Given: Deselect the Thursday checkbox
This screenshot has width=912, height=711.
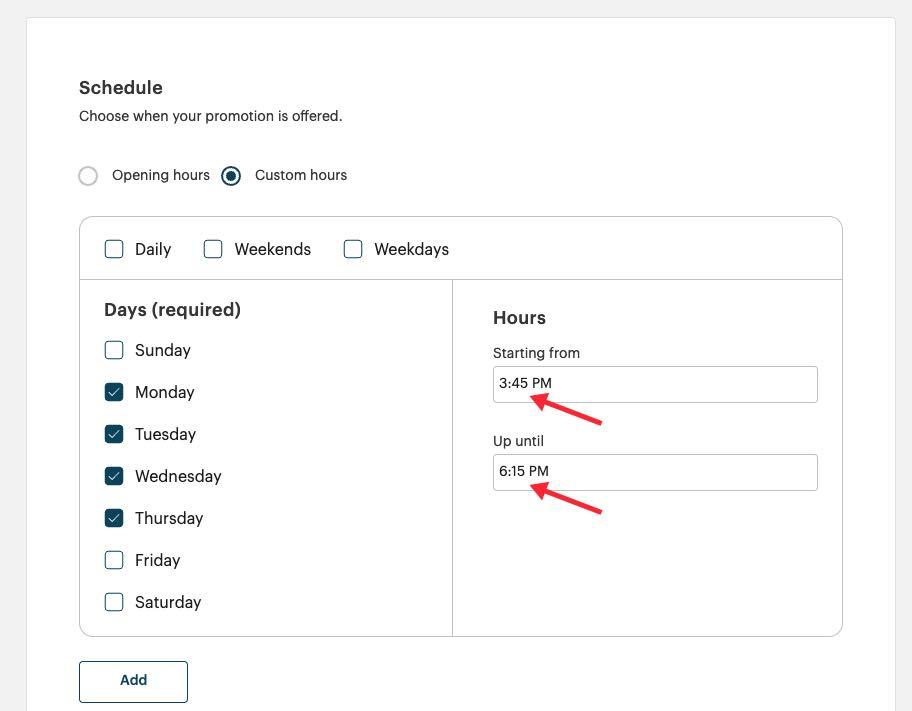Looking at the screenshot, I should 114,518.
